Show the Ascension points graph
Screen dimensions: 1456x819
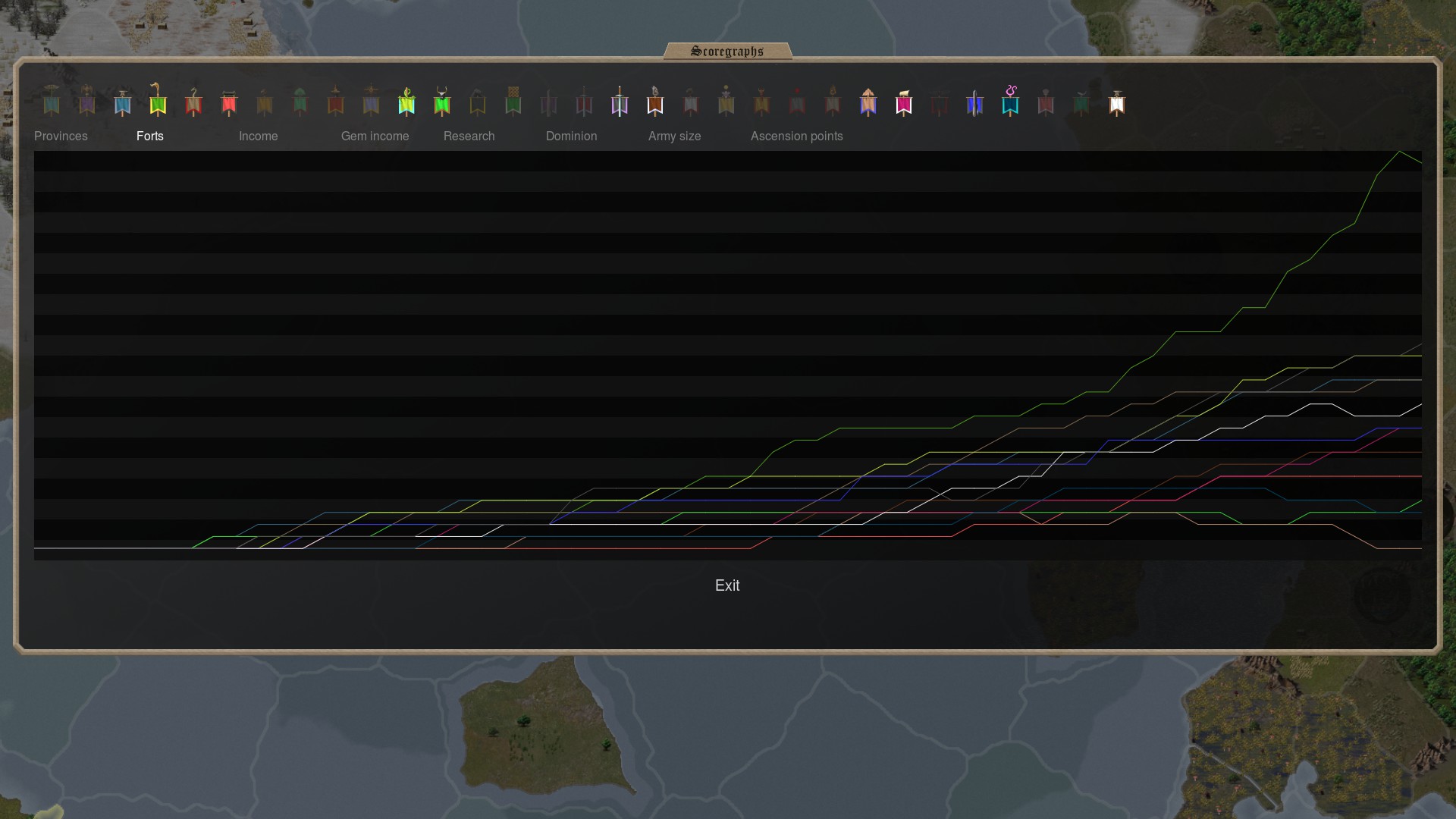pos(797,136)
